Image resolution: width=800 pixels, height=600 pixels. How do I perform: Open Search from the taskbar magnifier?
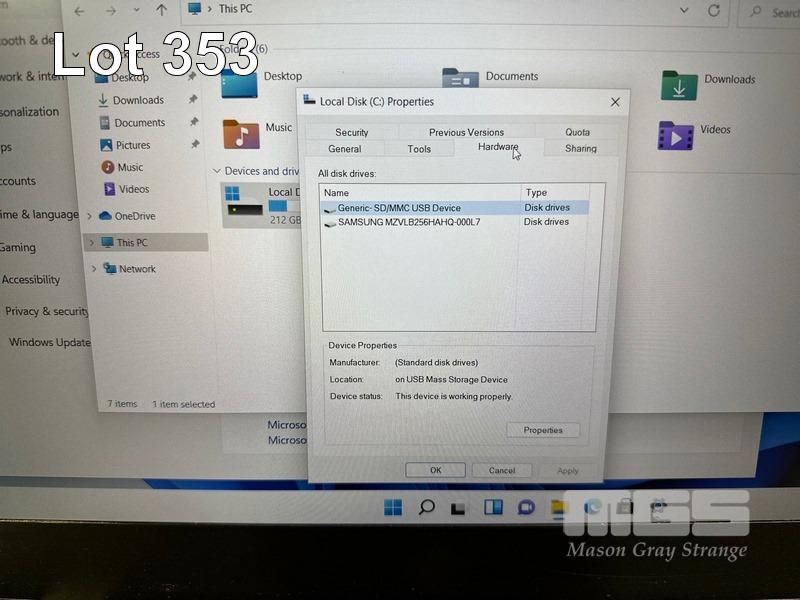427,507
